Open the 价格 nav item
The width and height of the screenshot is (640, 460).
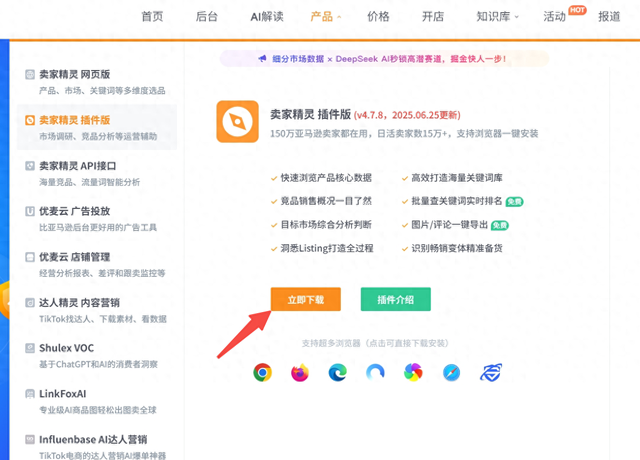pos(378,16)
